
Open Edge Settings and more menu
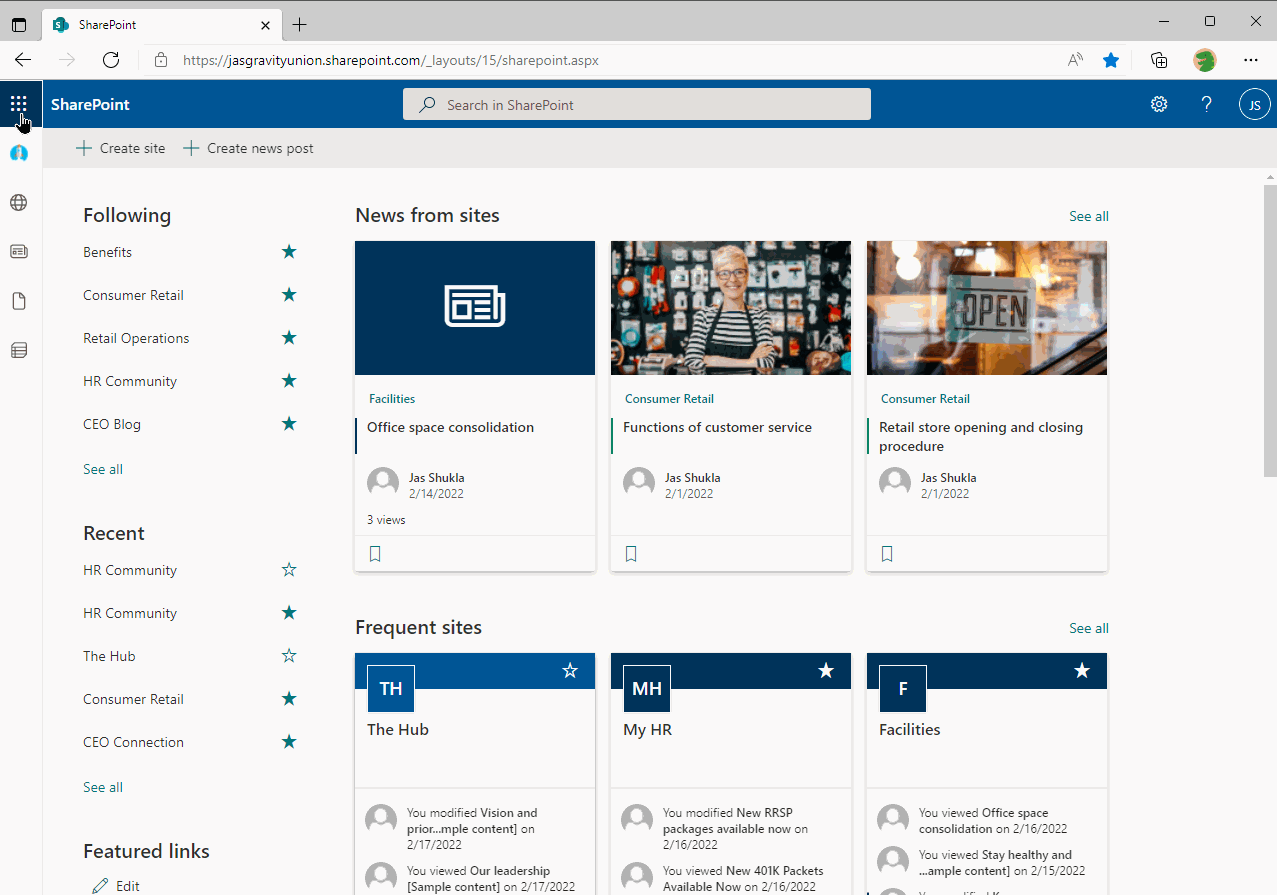[1250, 60]
